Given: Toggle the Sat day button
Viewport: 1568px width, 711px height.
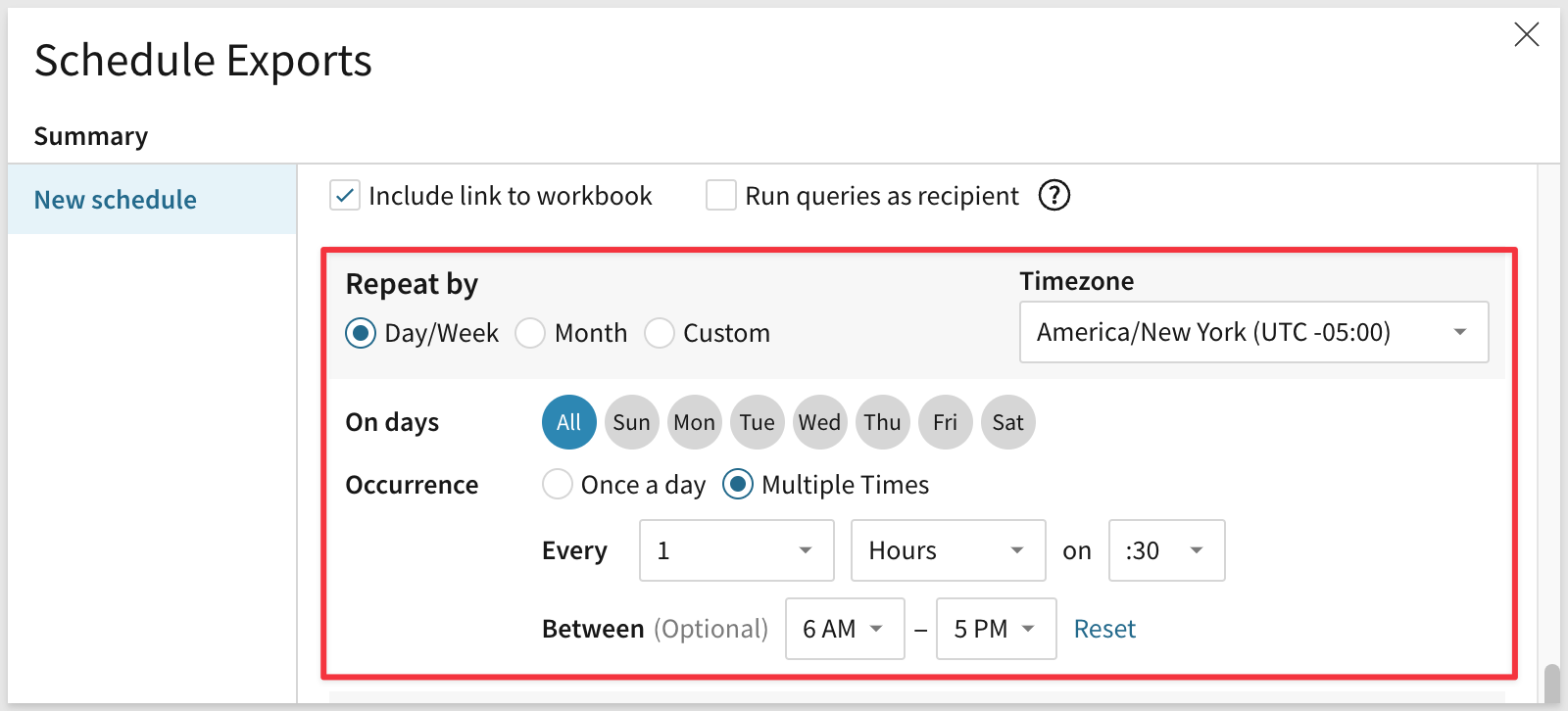Looking at the screenshot, I should tap(1007, 422).
